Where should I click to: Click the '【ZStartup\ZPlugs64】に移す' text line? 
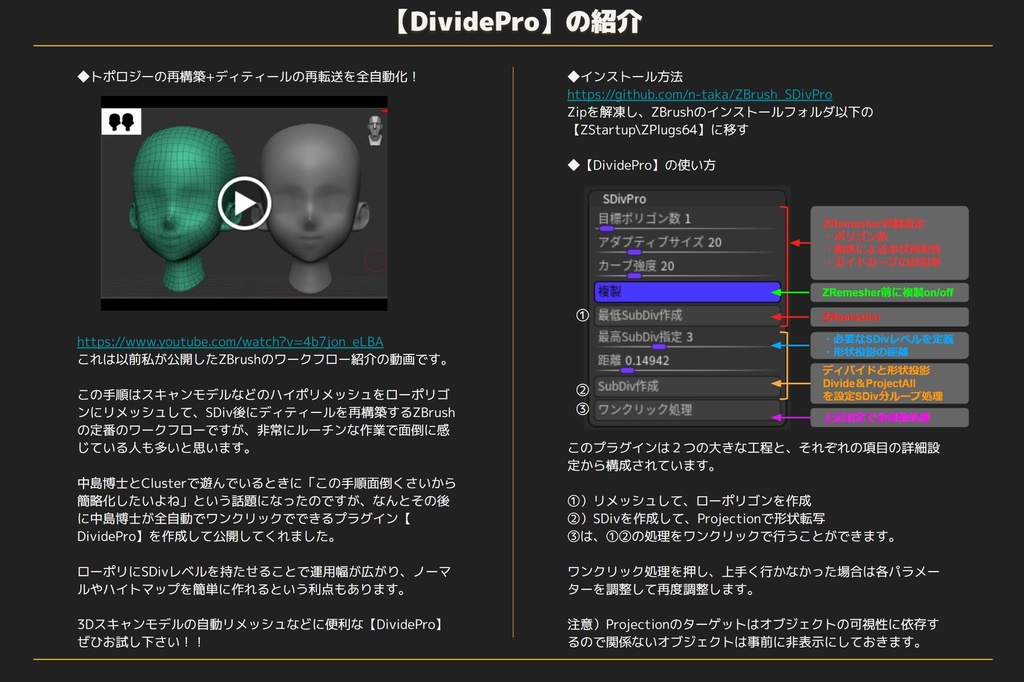pyautogui.click(x=658, y=129)
